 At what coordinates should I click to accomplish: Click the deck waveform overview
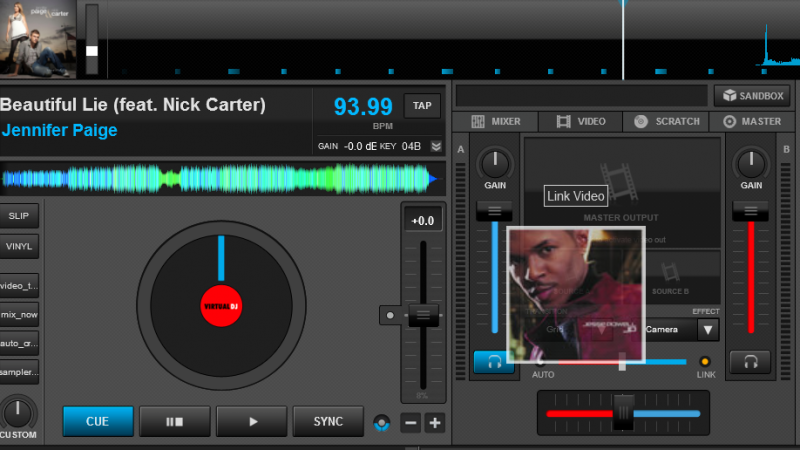point(221,179)
